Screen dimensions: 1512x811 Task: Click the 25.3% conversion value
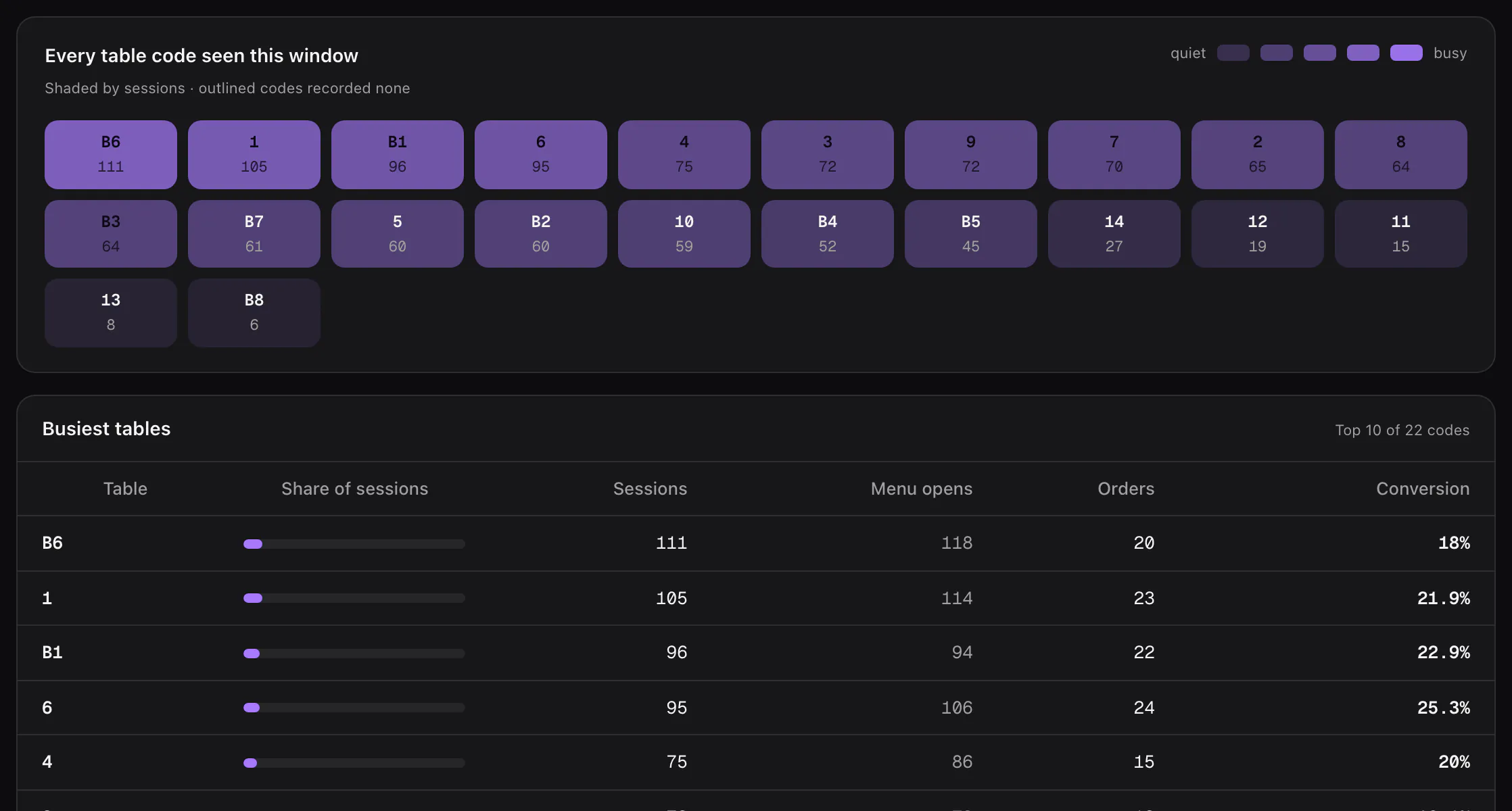coord(1444,708)
